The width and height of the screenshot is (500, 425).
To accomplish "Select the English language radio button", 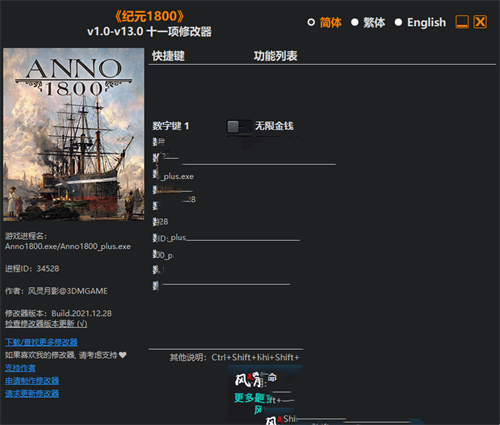I will [x=398, y=22].
